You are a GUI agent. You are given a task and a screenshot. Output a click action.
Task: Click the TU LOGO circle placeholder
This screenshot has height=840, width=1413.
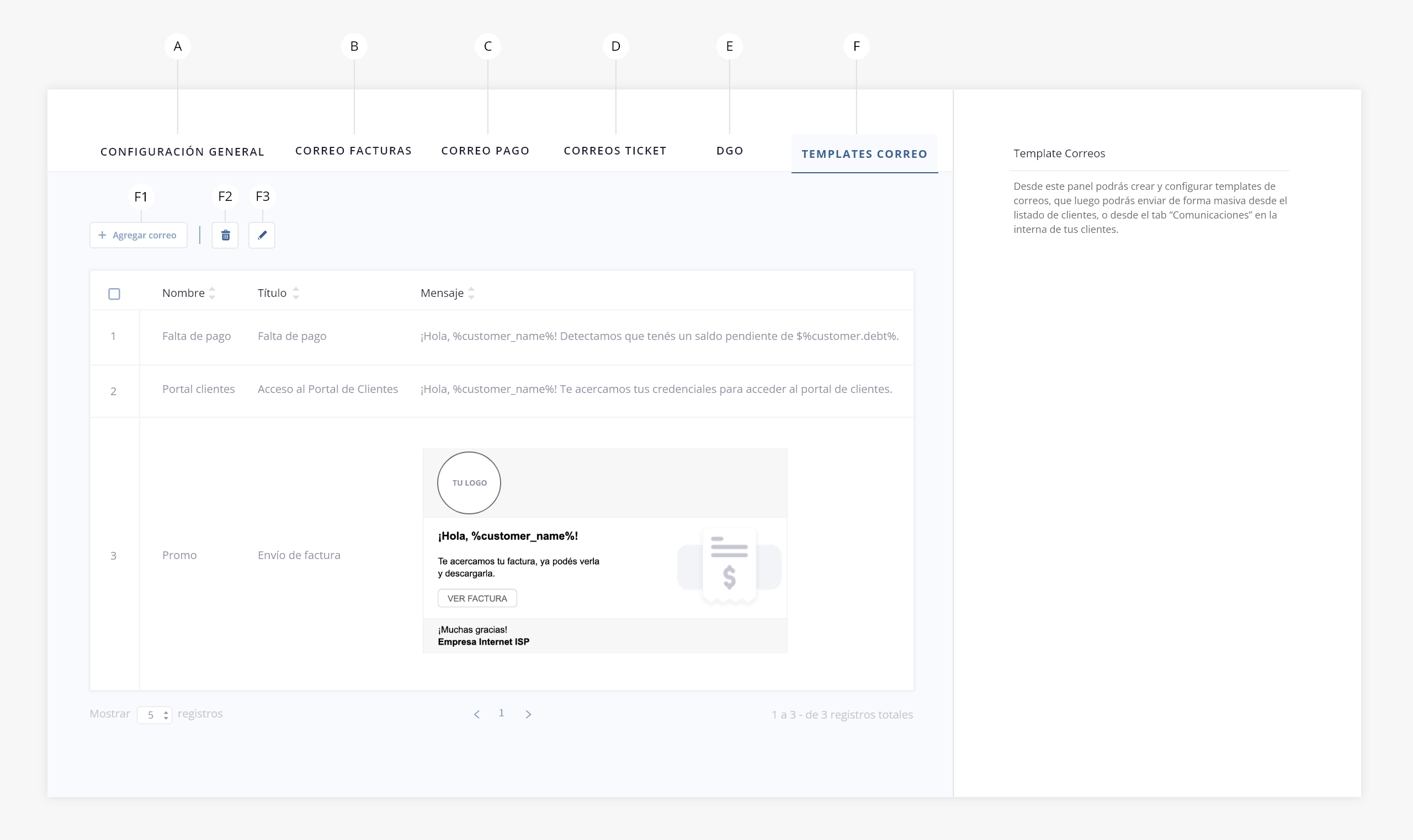pyautogui.click(x=469, y=483)
